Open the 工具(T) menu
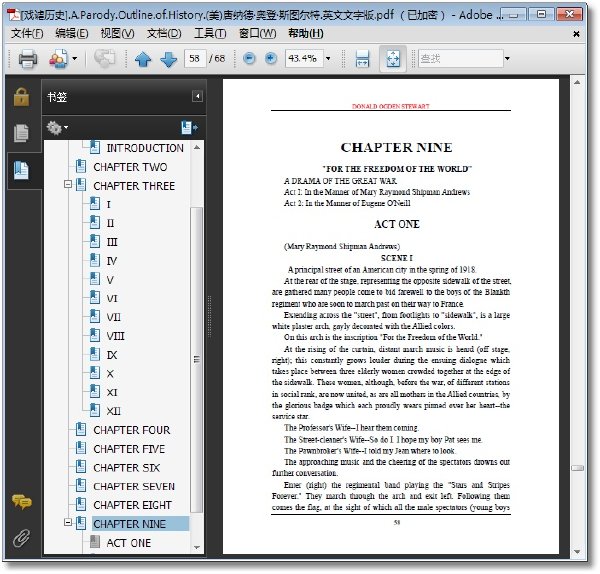600x574 pixels. [x=210, y=34]
